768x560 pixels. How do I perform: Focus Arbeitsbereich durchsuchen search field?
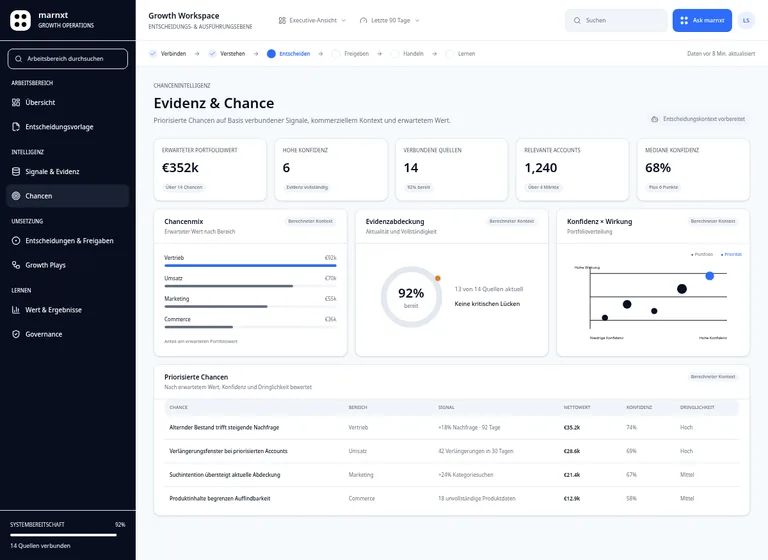click(68, 59)
